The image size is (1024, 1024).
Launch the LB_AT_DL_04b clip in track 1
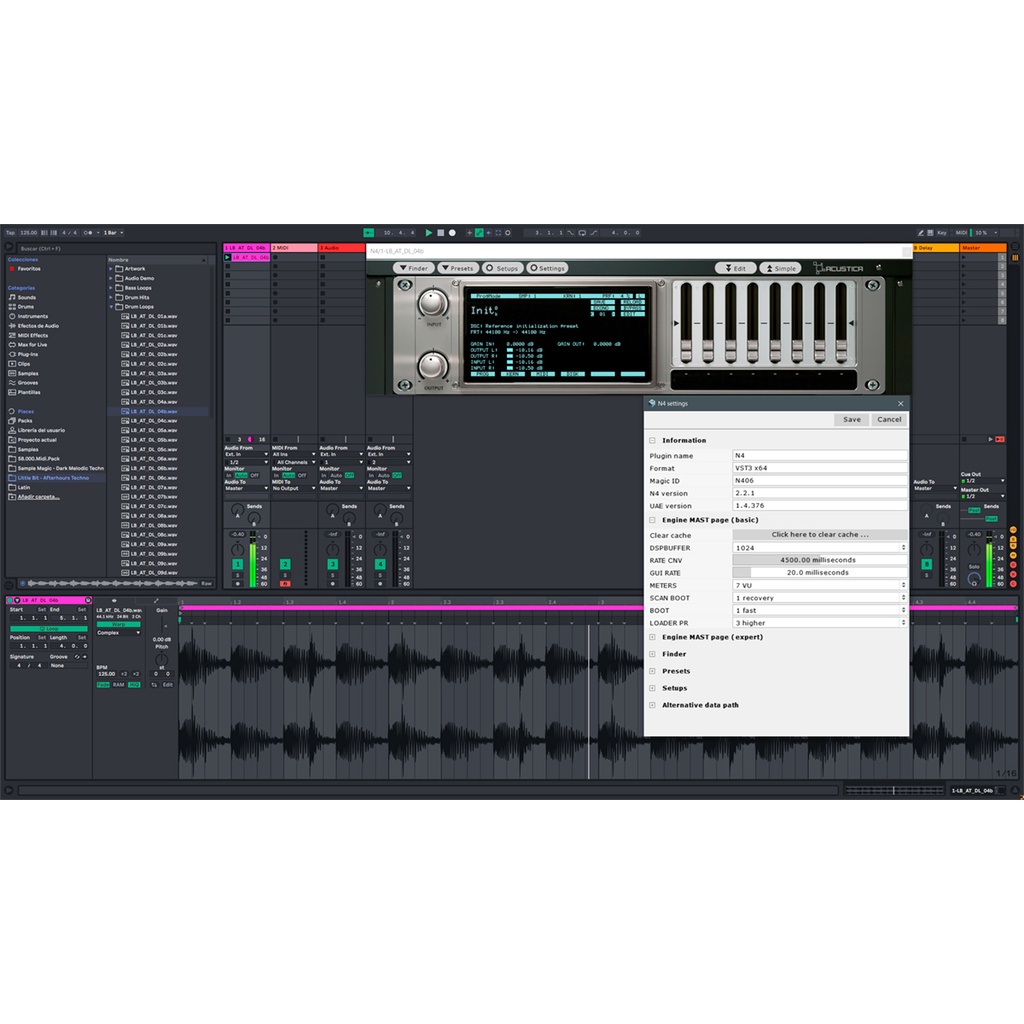pyautogui.click(x=228, y=257)
